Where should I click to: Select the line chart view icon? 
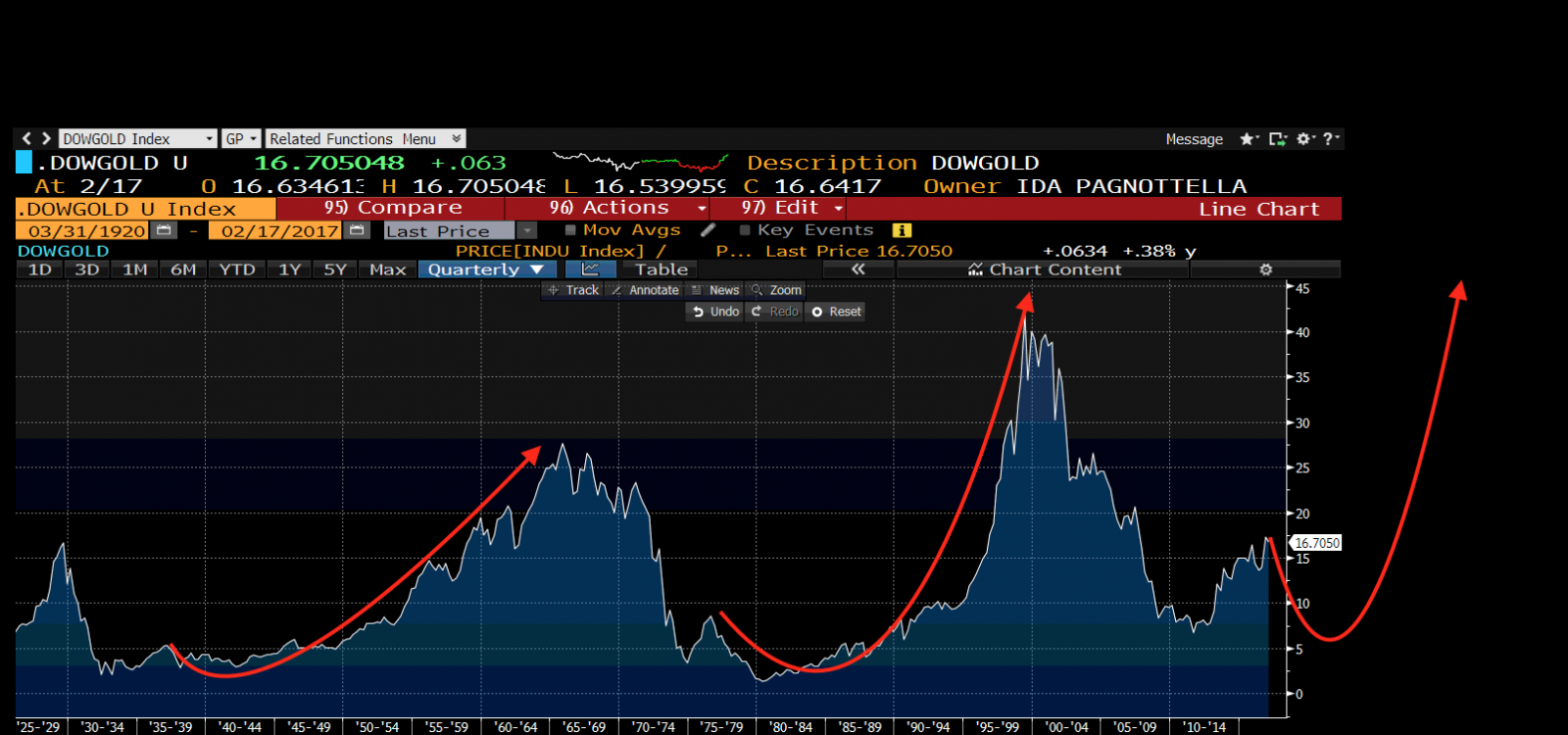pyautogui.click(x=590, y=269)
